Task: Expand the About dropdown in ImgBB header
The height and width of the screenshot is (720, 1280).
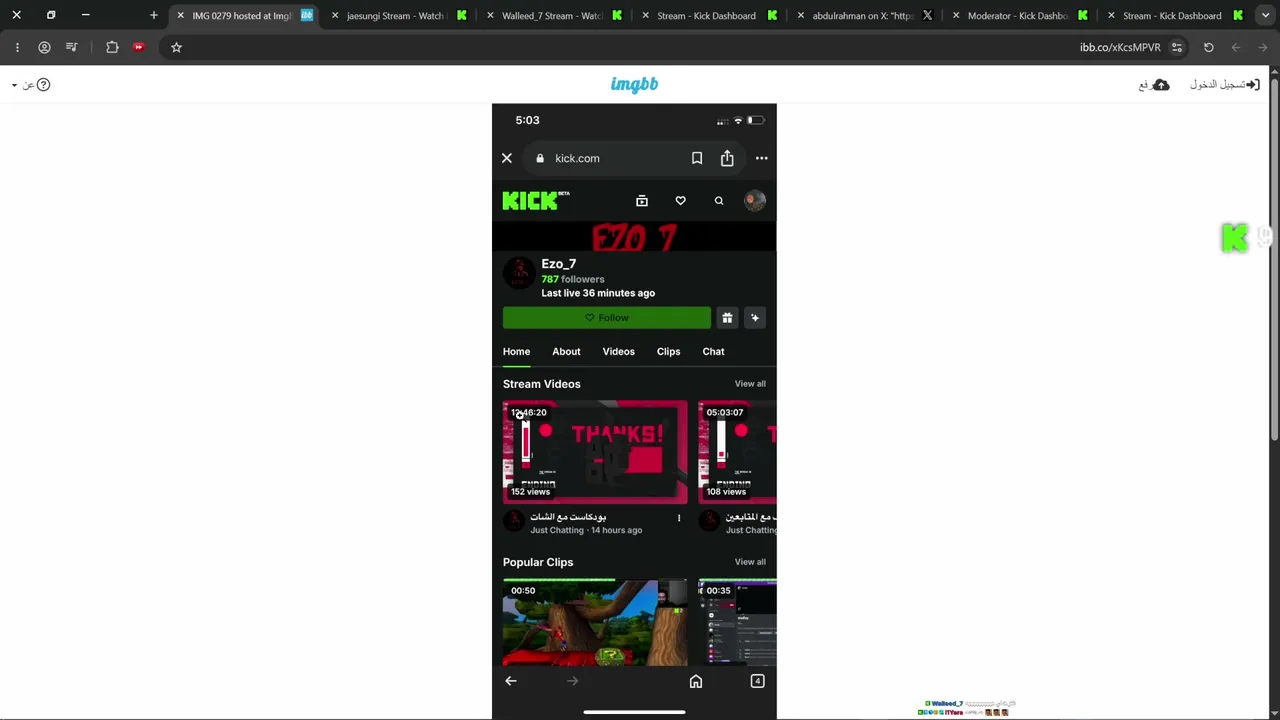Action: pos(30,85)
